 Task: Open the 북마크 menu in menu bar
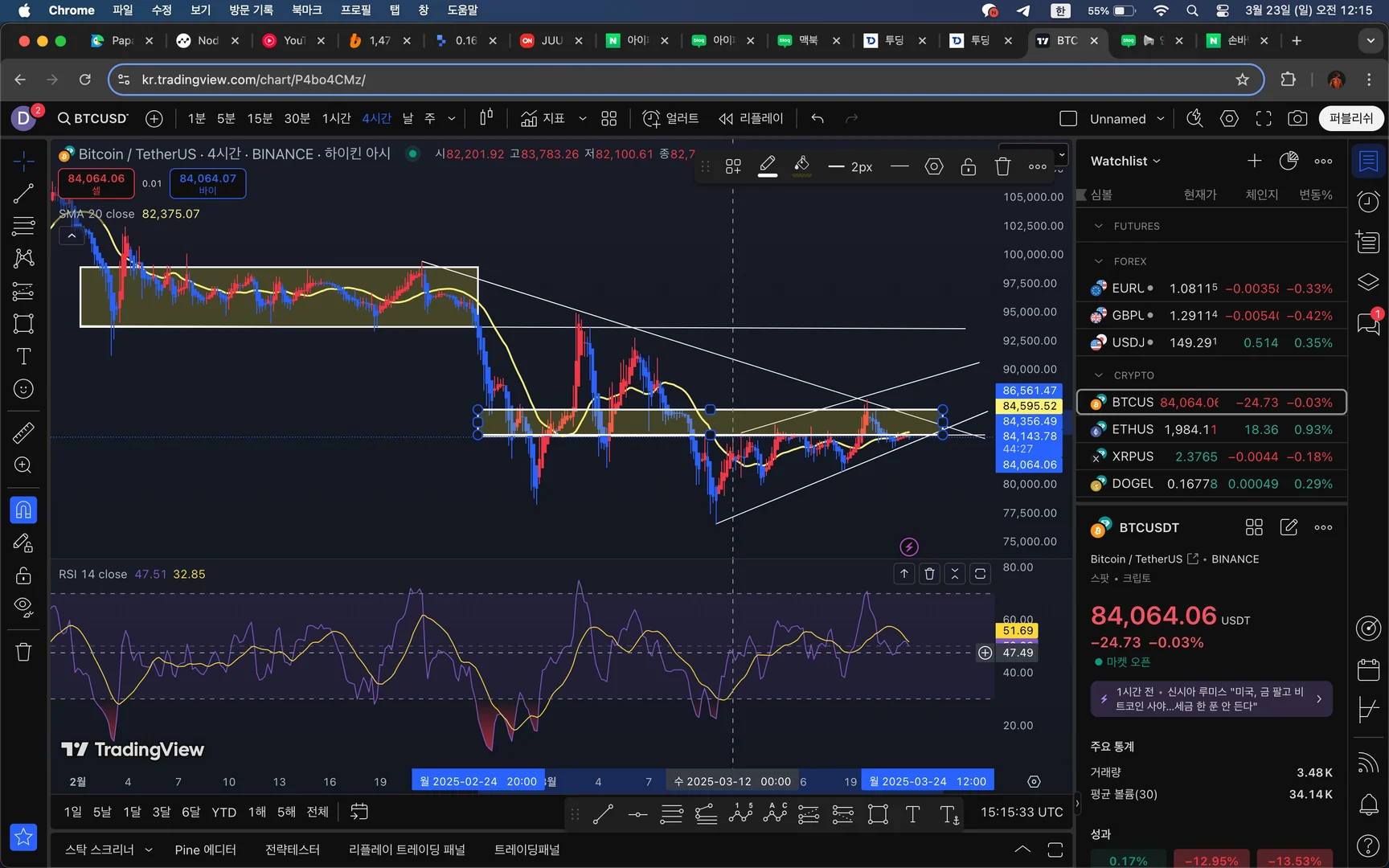coord(306,10)
